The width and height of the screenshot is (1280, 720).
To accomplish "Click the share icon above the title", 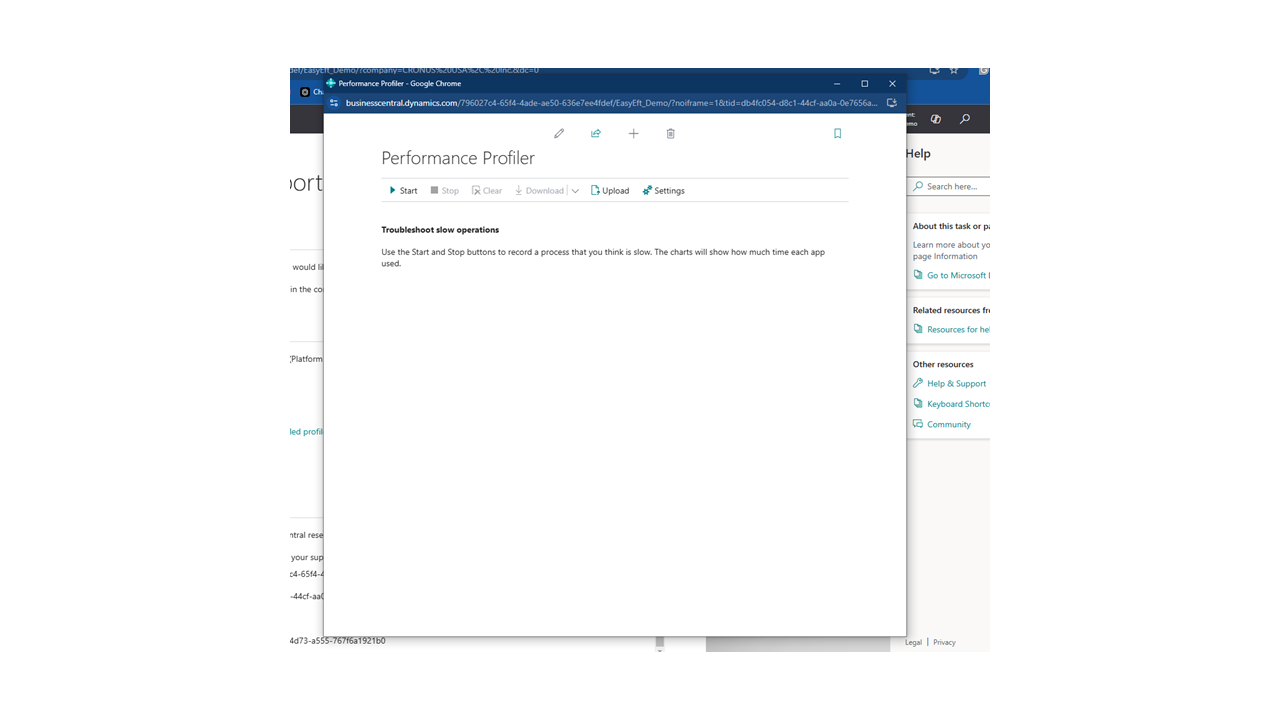I will [596, 134].
